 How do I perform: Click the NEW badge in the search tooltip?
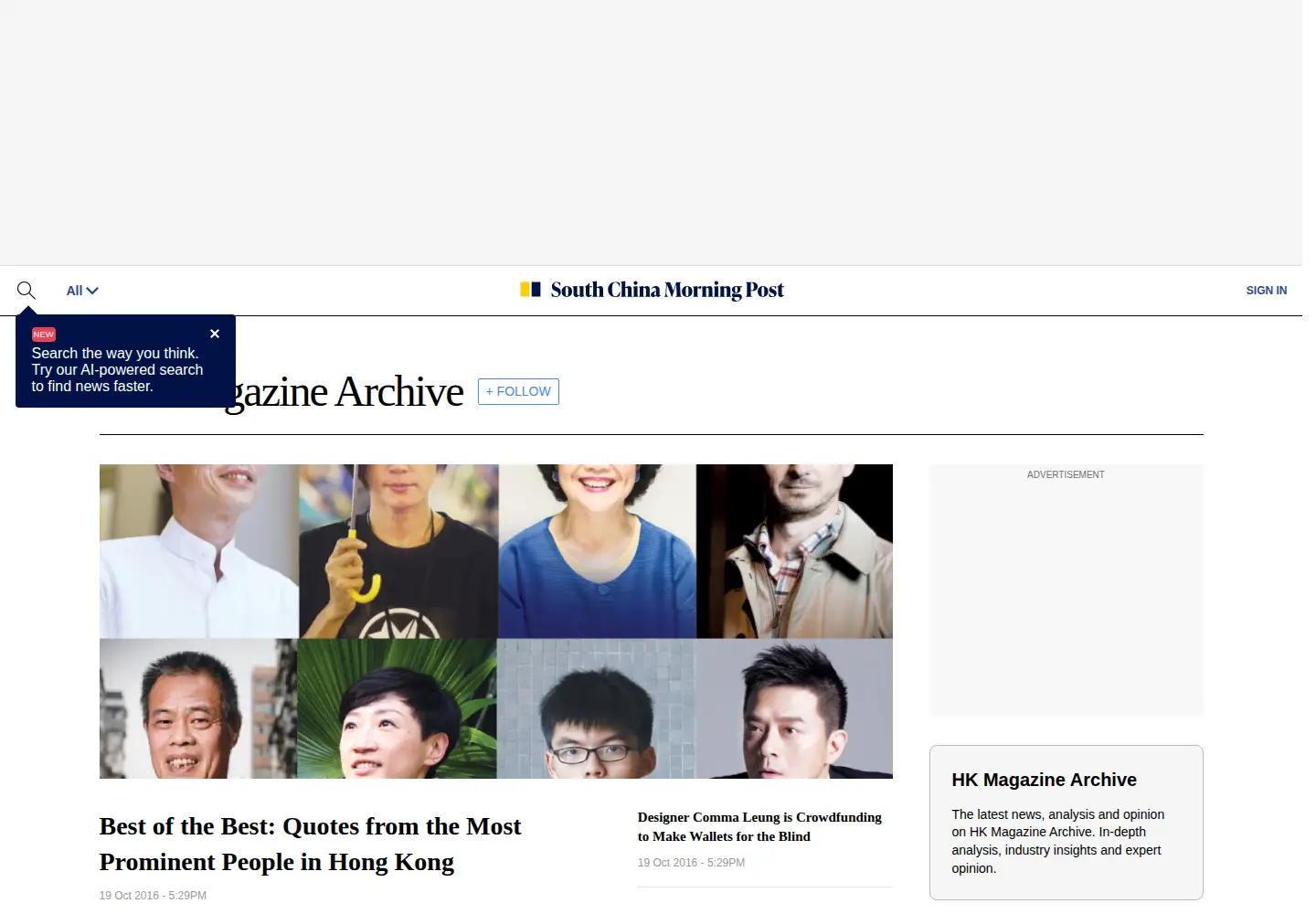44,335
